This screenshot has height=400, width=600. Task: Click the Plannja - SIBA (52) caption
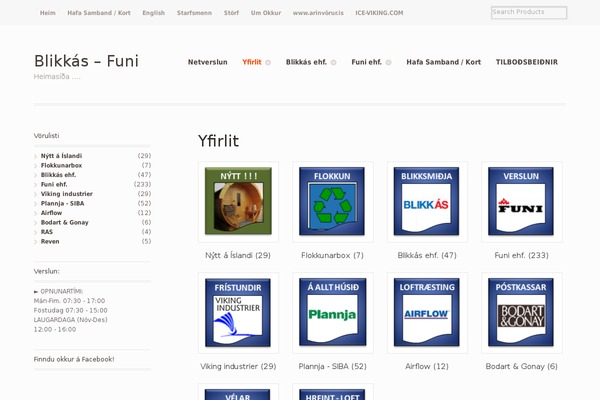(333, 366)
